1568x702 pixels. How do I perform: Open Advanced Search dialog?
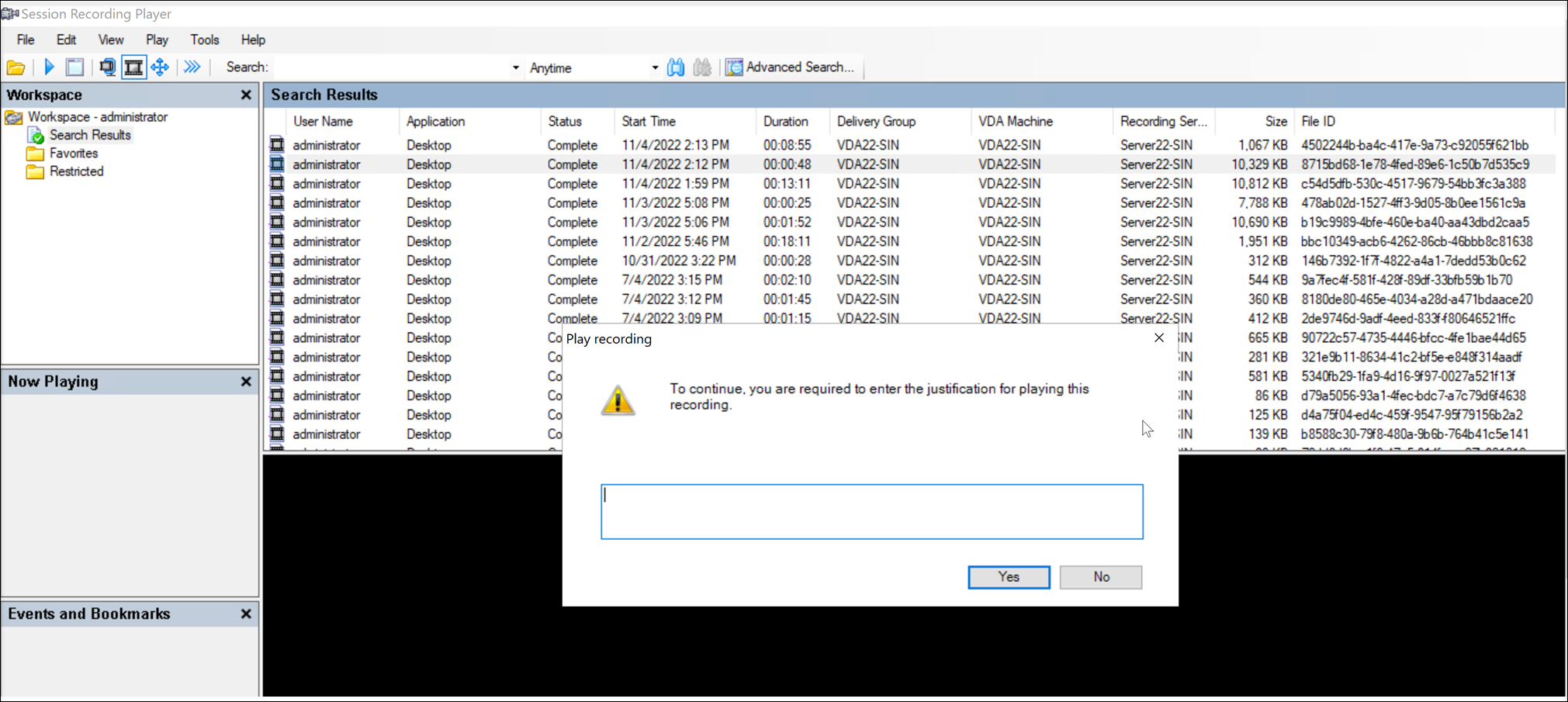click(791, 67)
